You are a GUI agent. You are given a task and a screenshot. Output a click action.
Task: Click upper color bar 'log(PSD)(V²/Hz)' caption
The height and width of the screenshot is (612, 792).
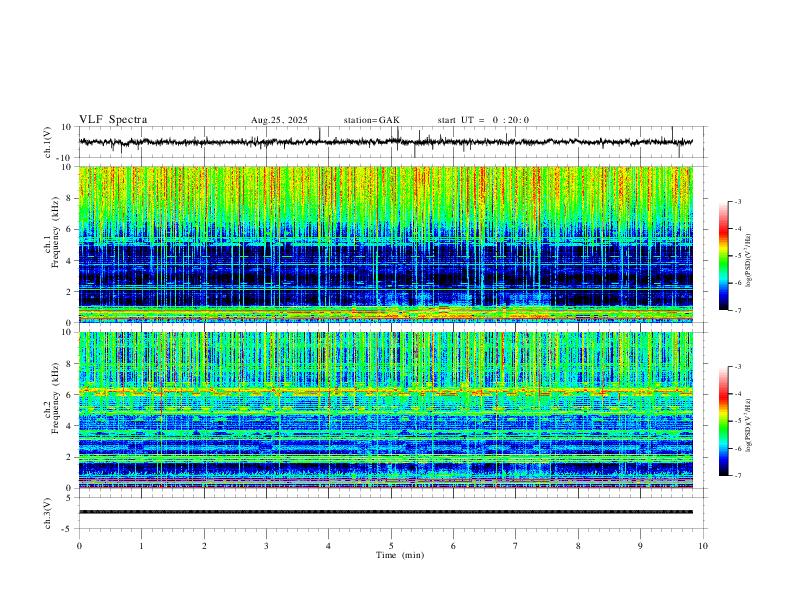[748, 261]
